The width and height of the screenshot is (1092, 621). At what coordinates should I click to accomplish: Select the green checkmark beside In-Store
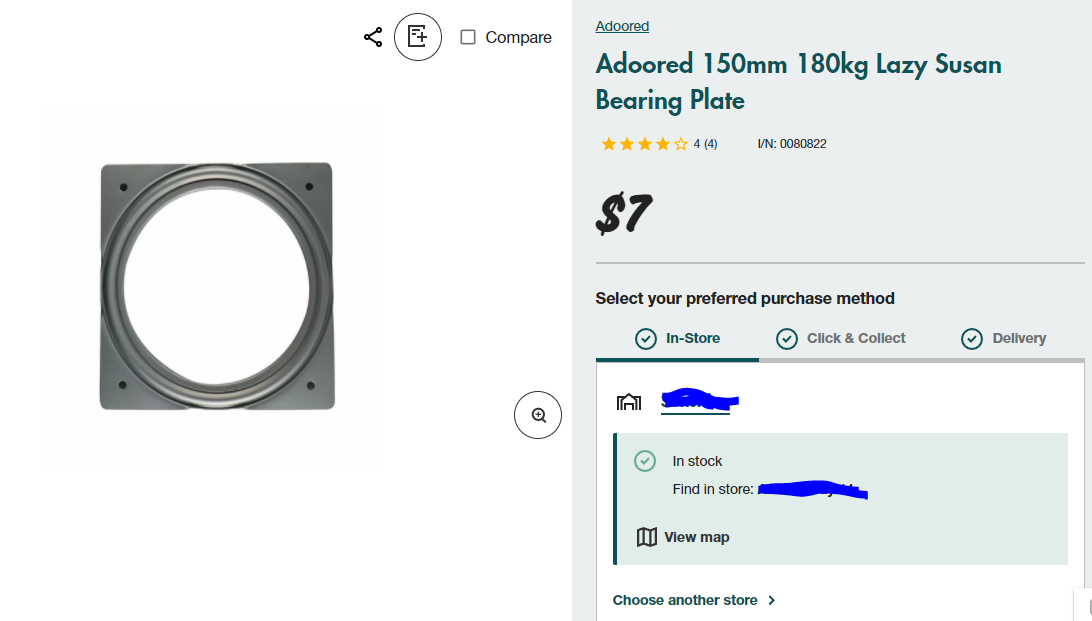pos(646,339)
